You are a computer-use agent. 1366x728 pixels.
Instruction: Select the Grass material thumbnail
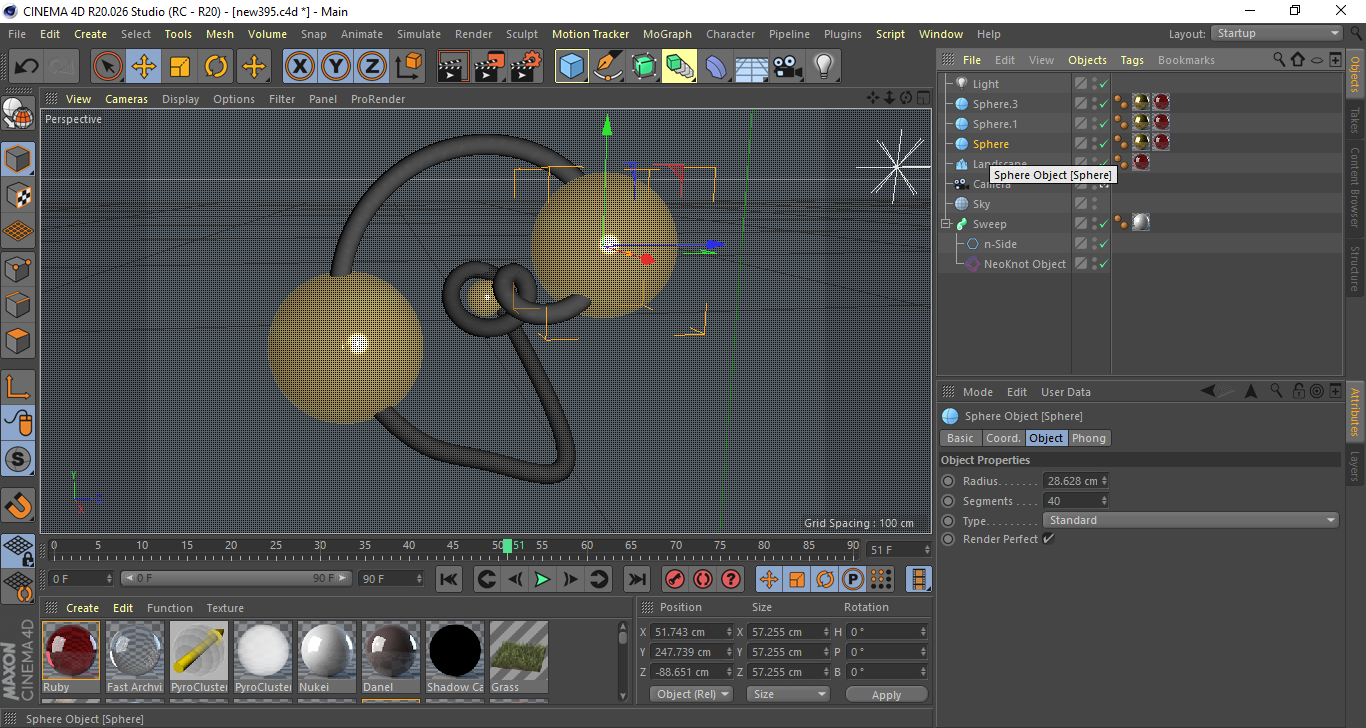click(x=519, y=657)
